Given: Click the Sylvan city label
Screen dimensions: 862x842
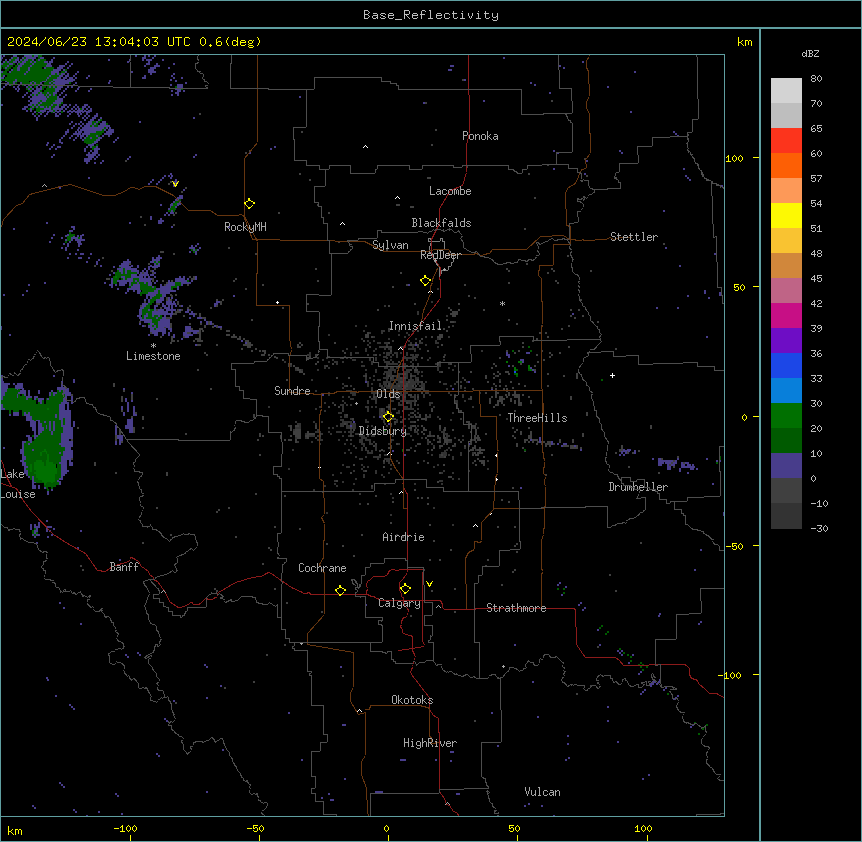Looking at the screenshot, I should [x=390, y=245].
